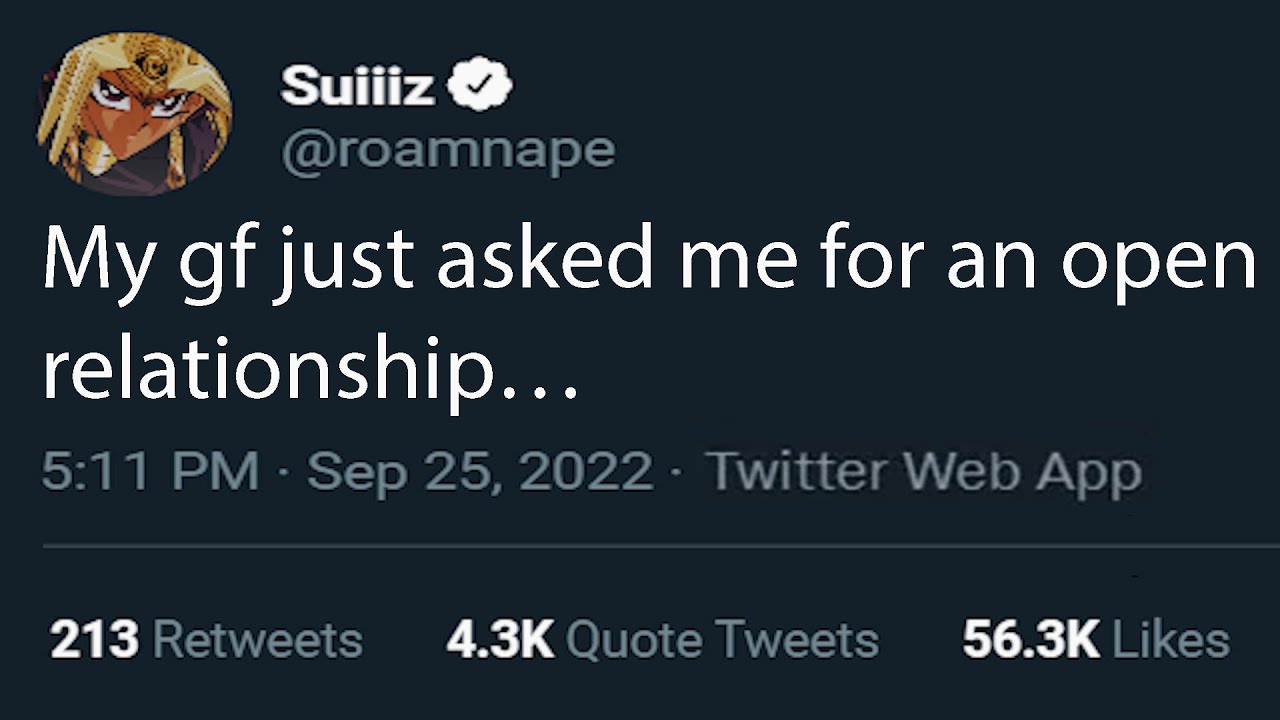Click the verified checkmark badge
Viewport: 1280px width, 720px height.
[478, 86]
